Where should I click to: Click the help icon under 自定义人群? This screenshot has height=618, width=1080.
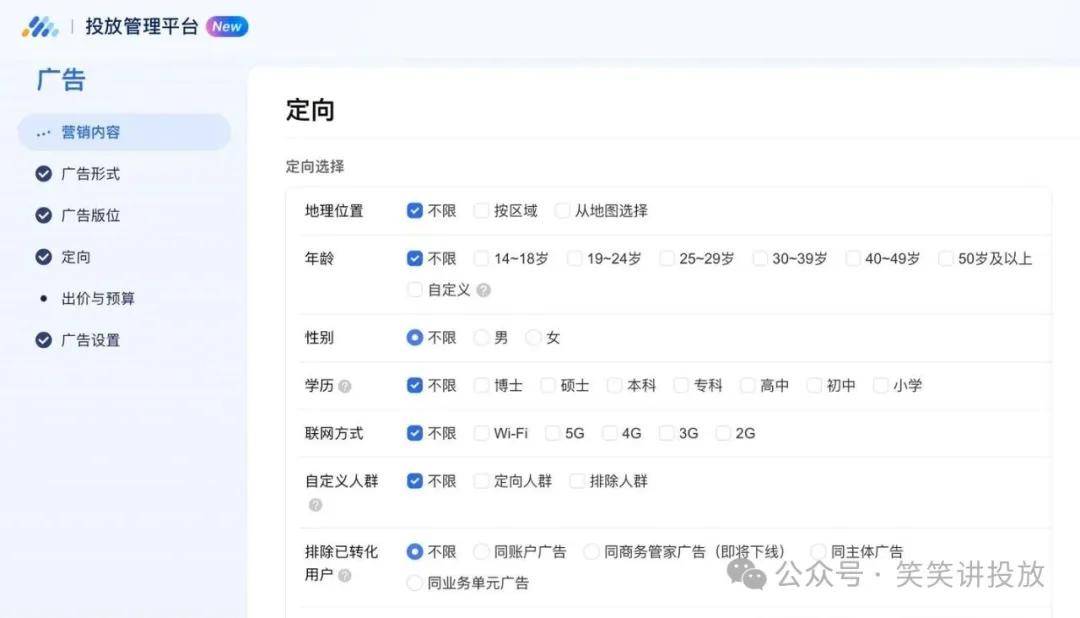[x=315, y=505]
